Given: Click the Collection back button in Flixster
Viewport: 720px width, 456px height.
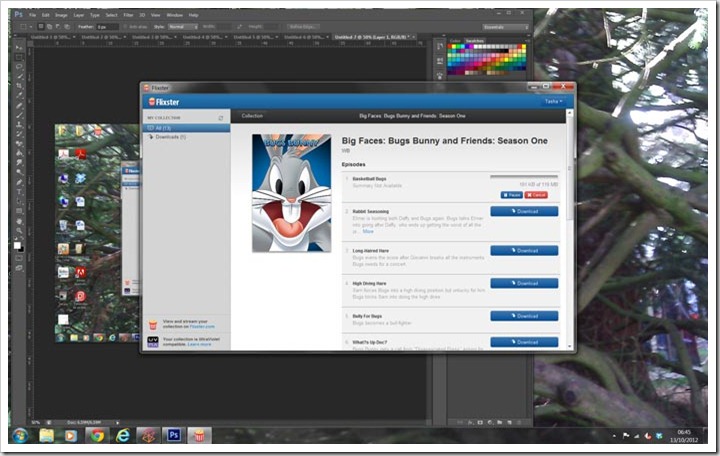Looking at the screenshot, I should (x=252, y=116).
